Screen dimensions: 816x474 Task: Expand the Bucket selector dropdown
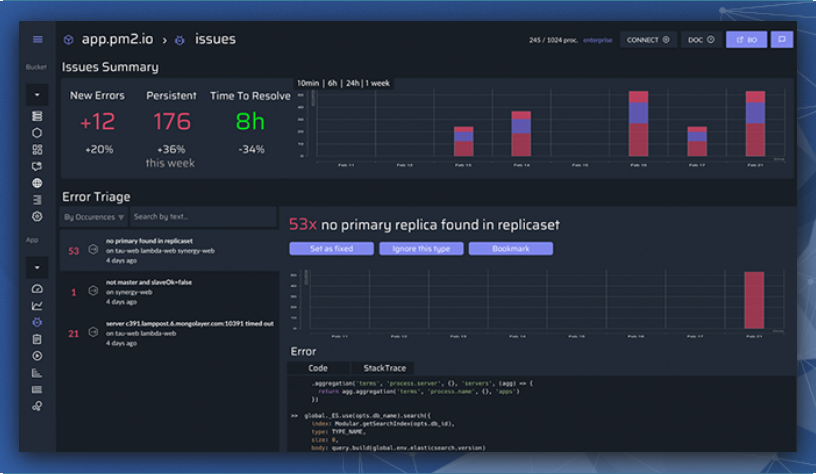tap(37, 95)
